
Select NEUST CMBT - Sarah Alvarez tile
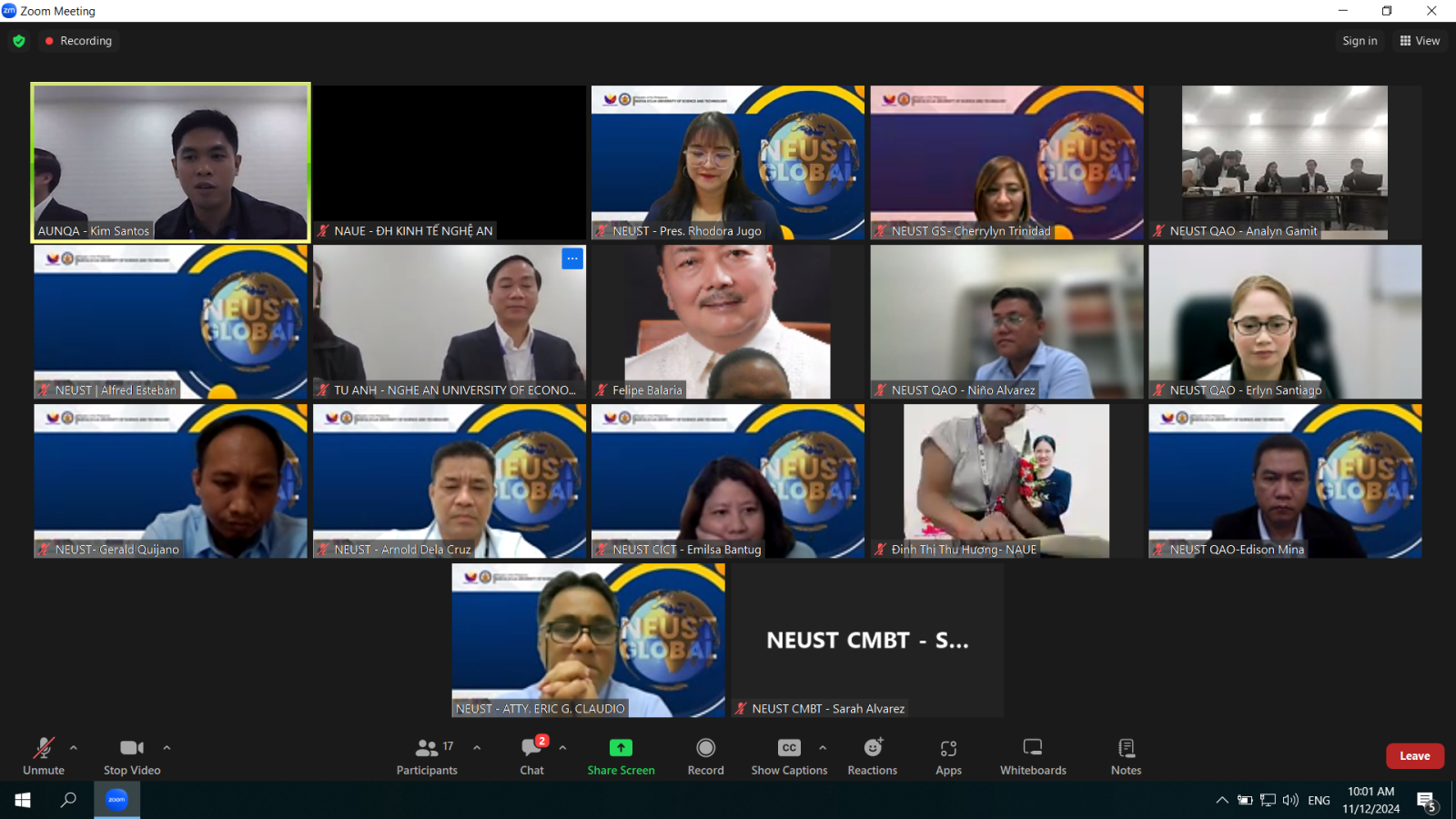[867, 641]
